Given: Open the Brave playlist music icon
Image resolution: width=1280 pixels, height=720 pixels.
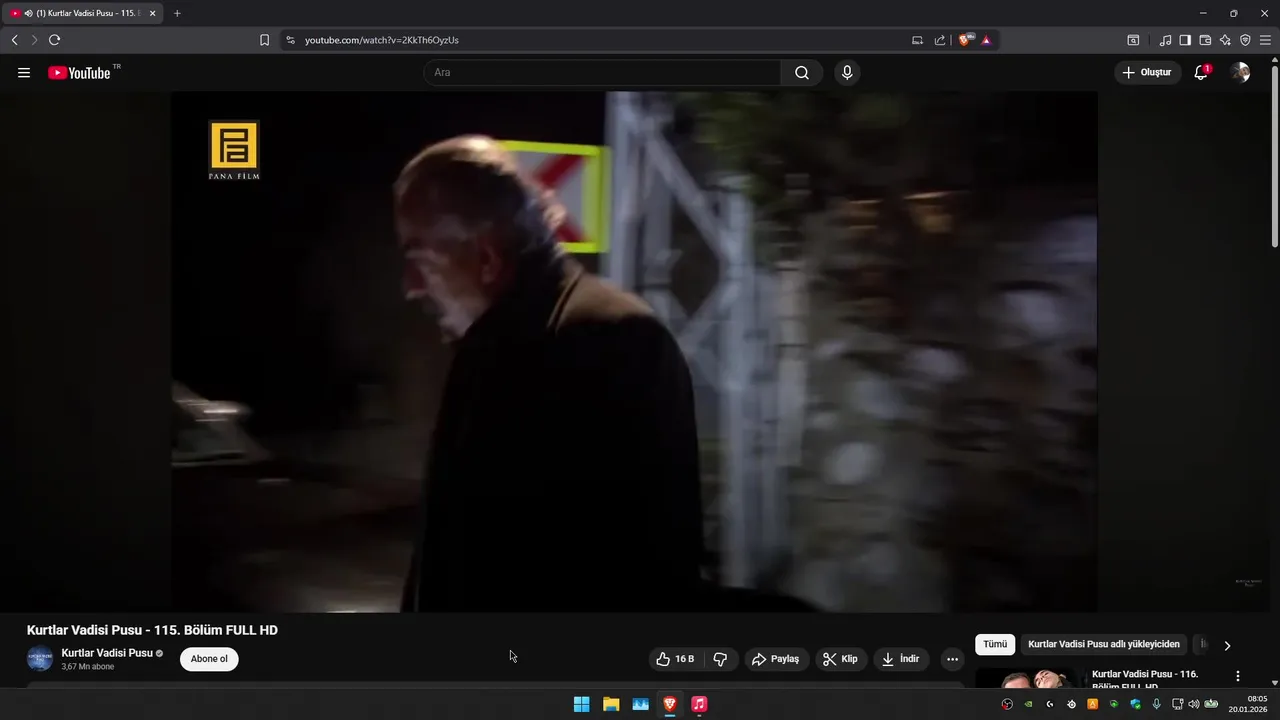Looking at the screenshot, I should [1165, 40].
